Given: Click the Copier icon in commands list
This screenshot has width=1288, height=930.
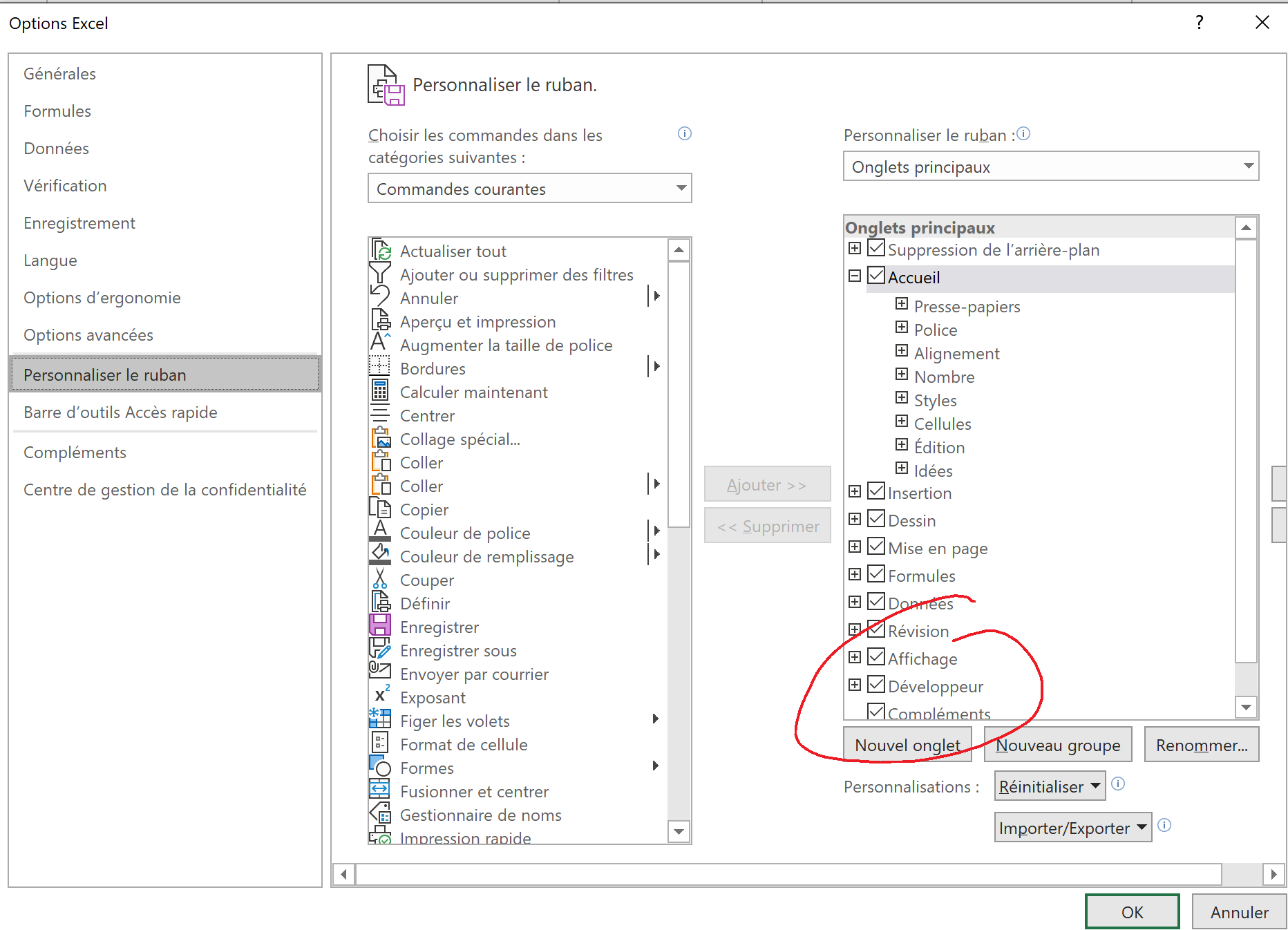Looking at the screenshot, I should coord(380,509).
